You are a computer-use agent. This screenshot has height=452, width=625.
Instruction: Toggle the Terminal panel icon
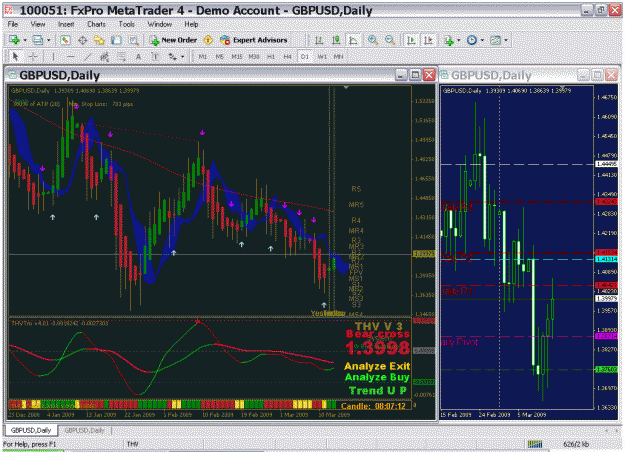coord(116,40)
